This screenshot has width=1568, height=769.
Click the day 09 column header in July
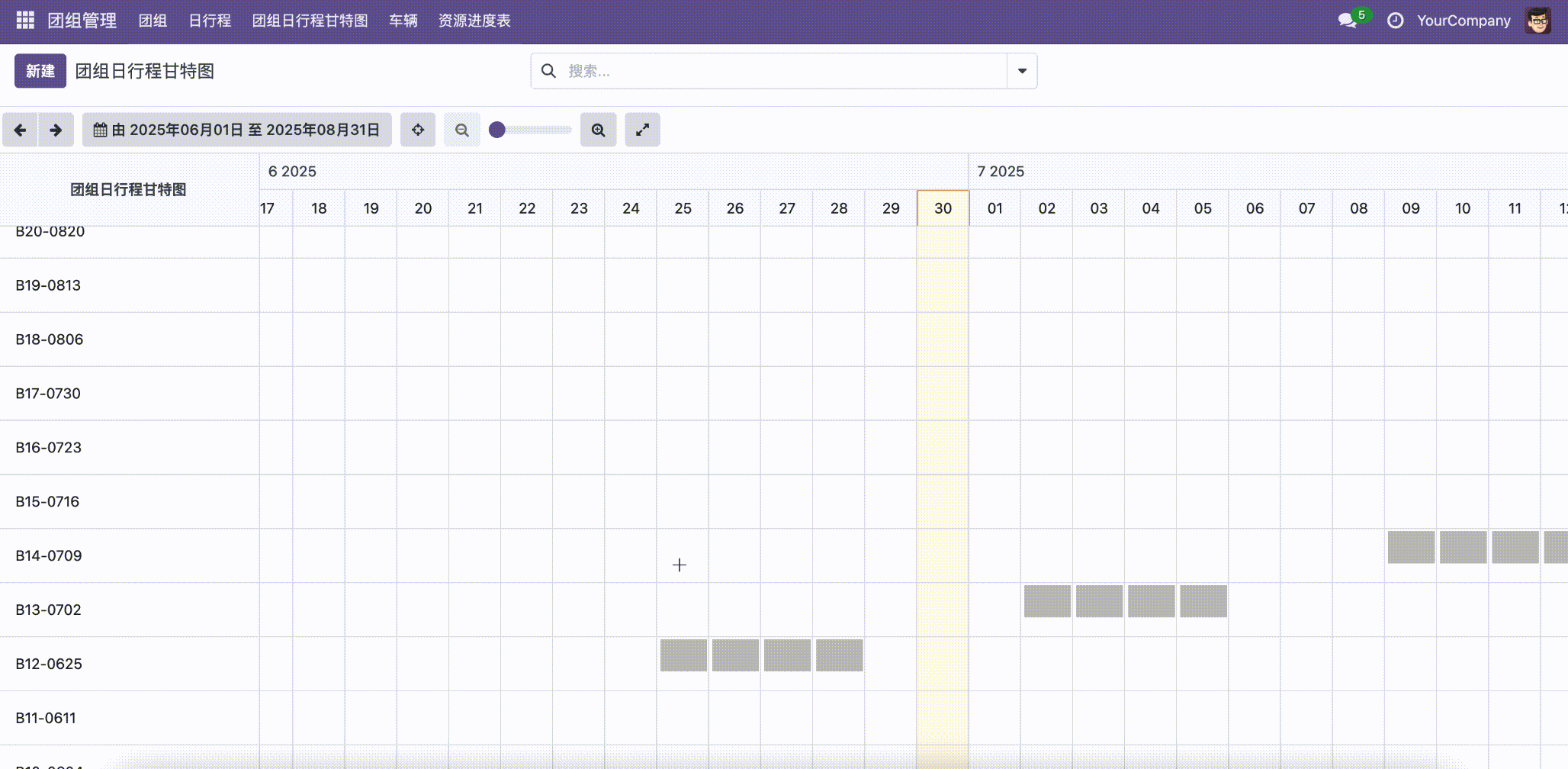click(1411, 208)
